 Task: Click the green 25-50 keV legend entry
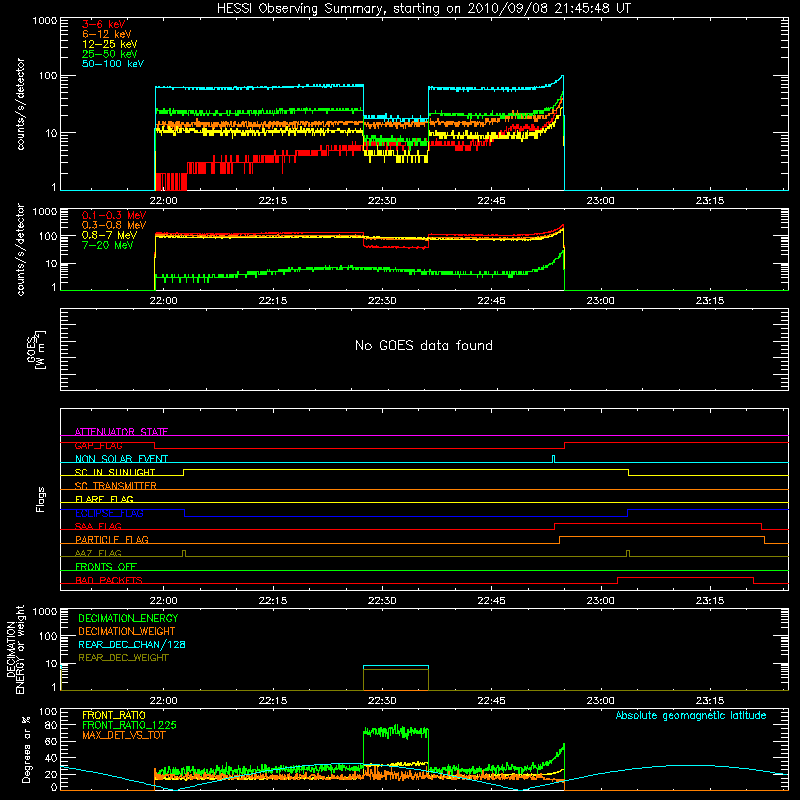110,54
